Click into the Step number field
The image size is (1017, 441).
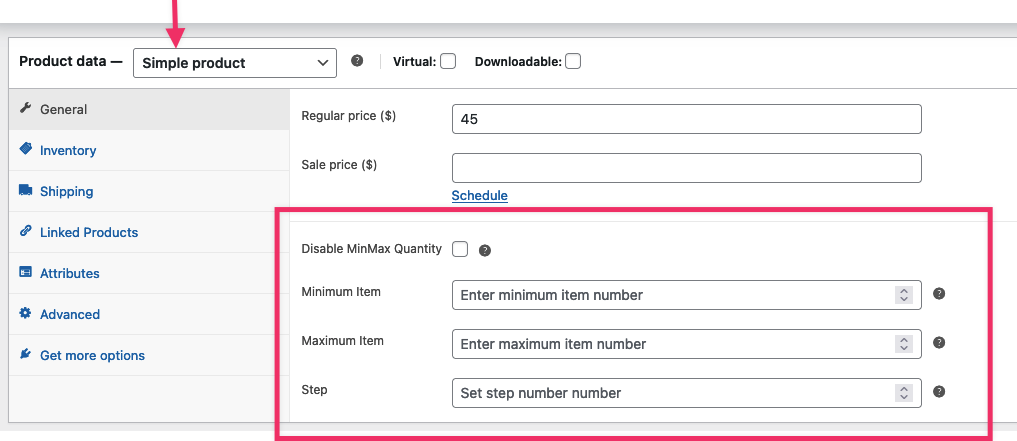686,393
